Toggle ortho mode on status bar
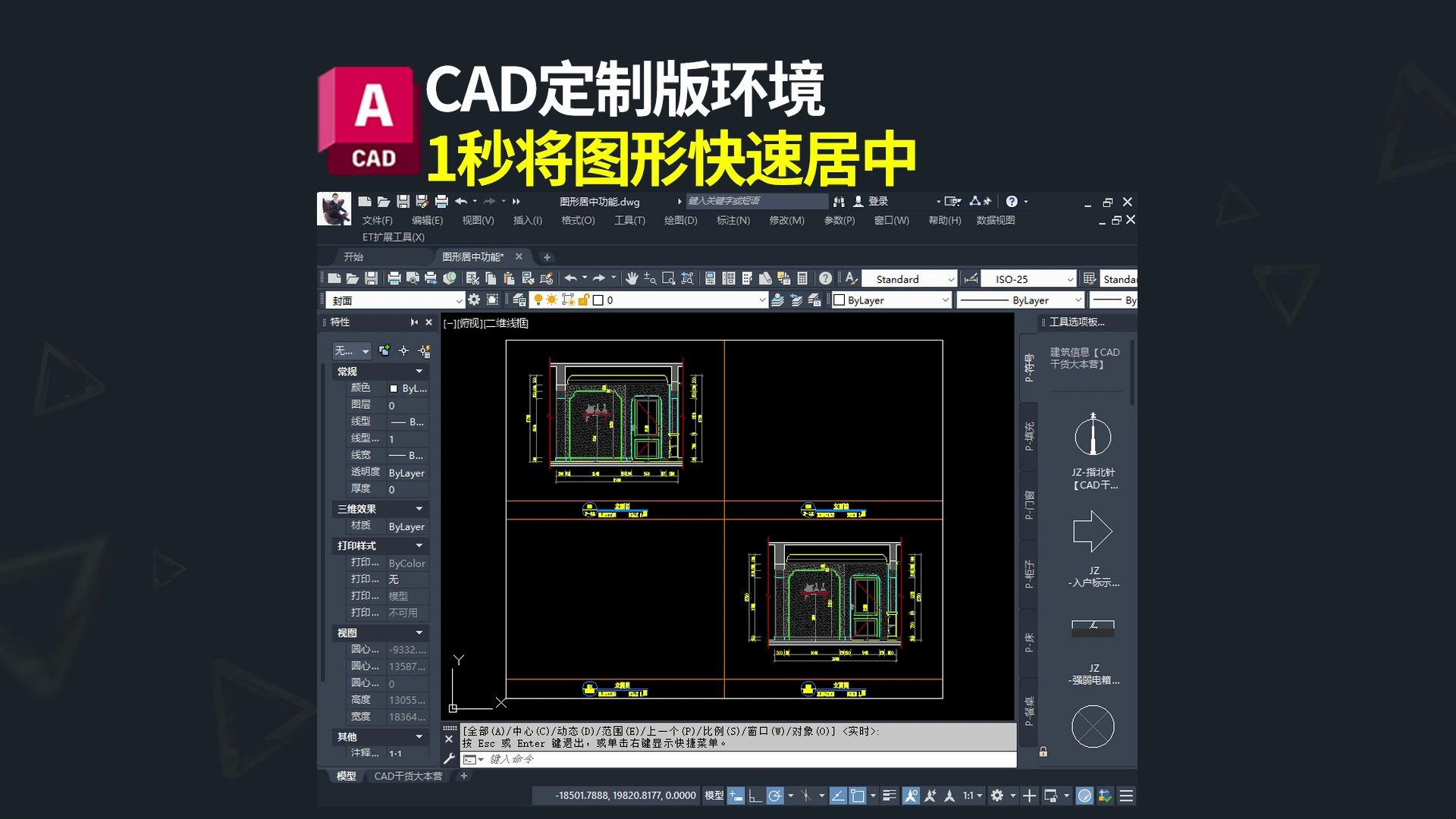1456x819 pixels. pos(755,795)
